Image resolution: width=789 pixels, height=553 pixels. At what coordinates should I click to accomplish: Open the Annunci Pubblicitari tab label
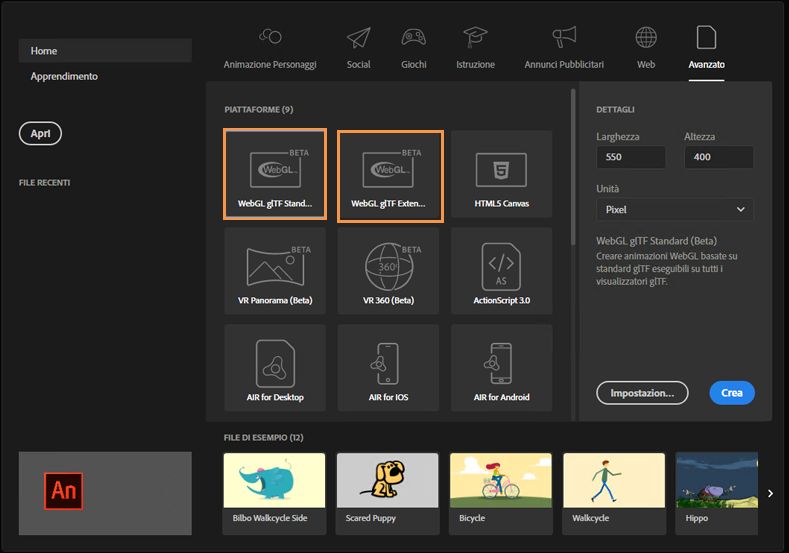click(564, 64)
